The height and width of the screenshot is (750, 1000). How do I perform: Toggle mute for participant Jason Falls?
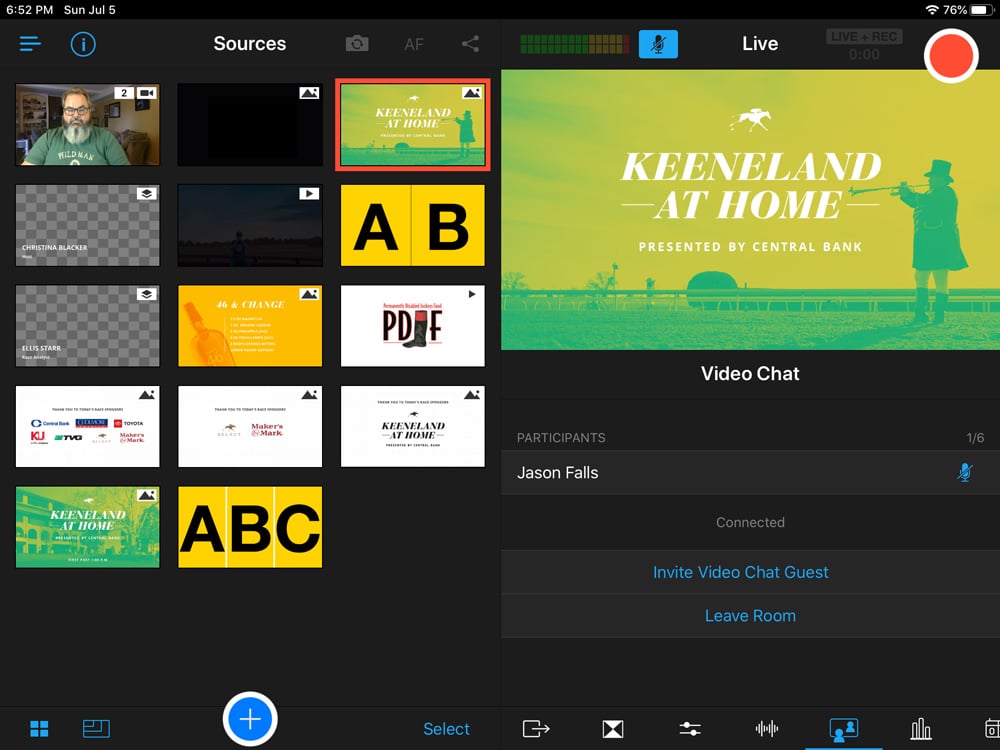965,473
